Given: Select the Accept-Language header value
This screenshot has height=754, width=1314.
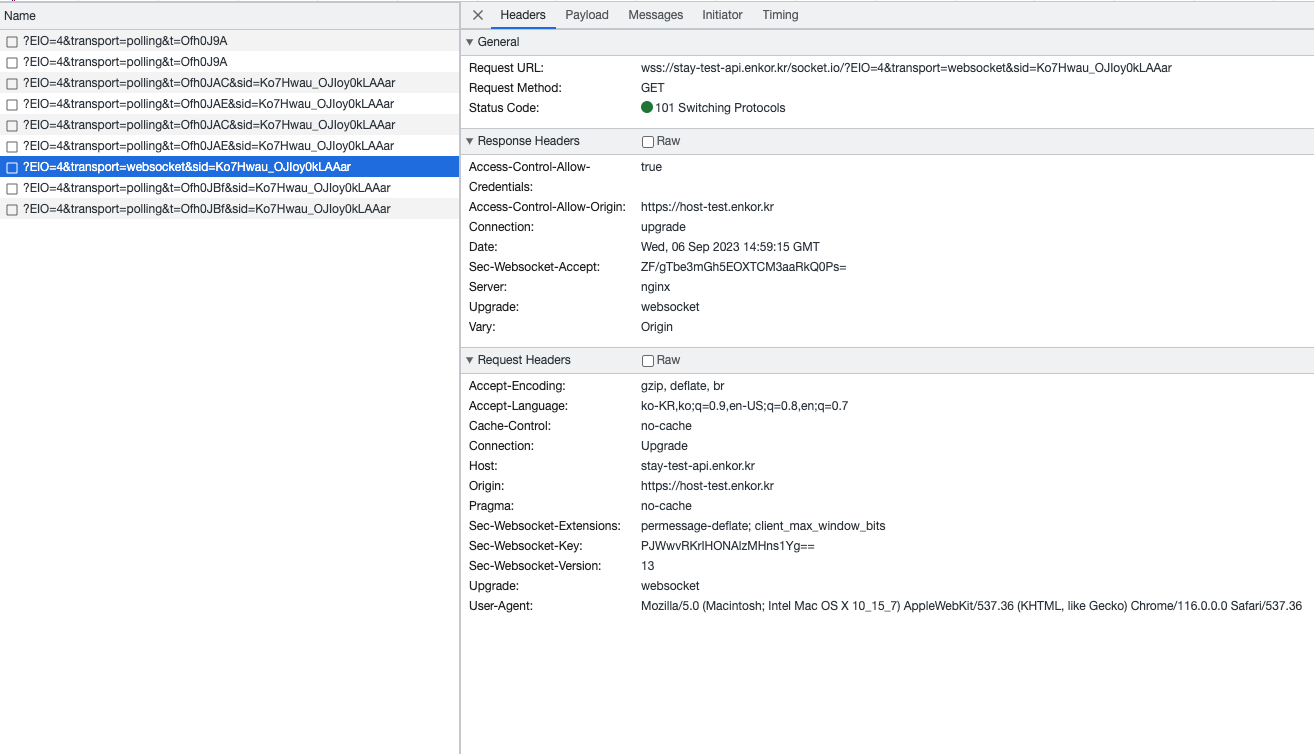Looking at the screenshot, I should pos(744,406).
